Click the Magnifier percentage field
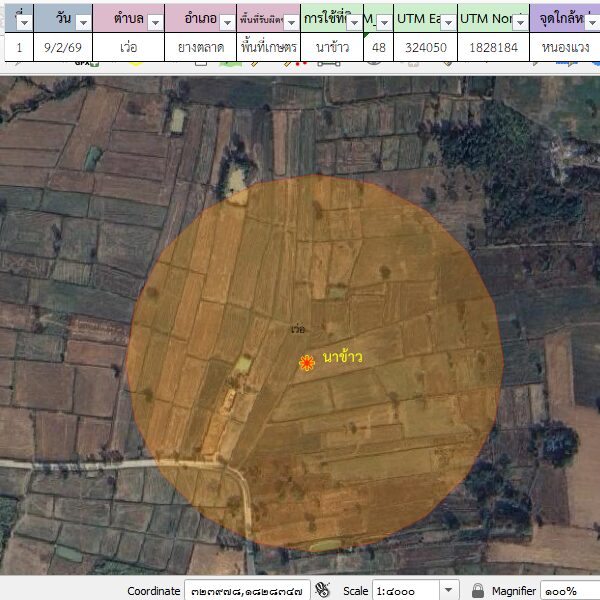The height and width of the screenshot is (600, 600). coord(569,591)
